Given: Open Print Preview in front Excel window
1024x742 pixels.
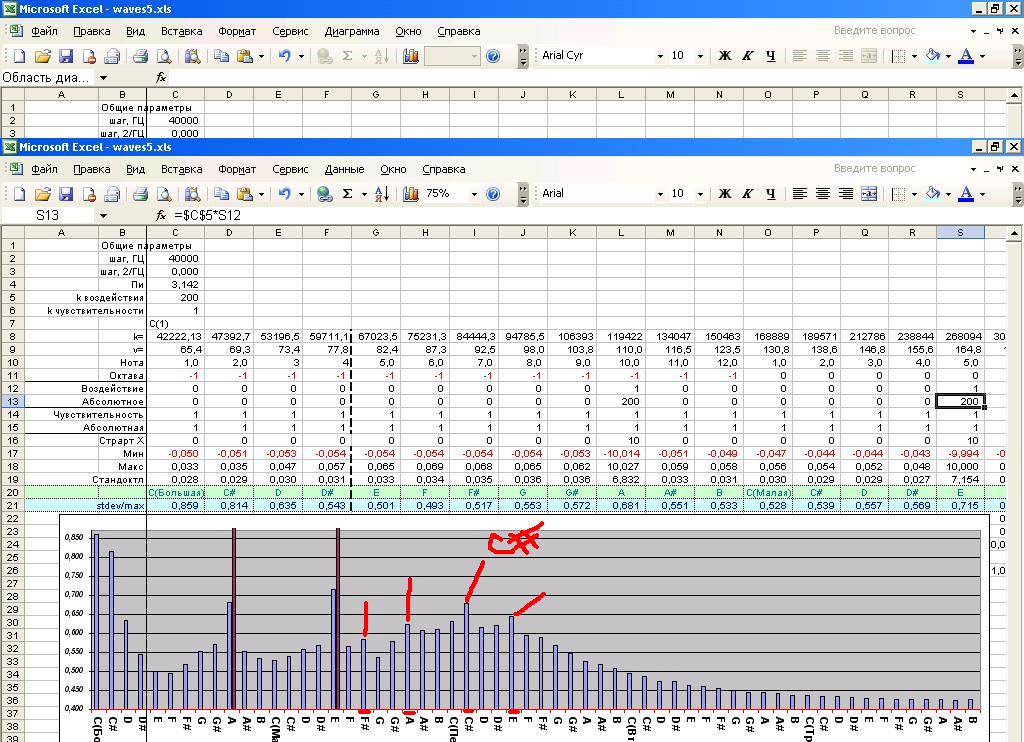Looking at the screenshot, I should [x=163, y=194].
